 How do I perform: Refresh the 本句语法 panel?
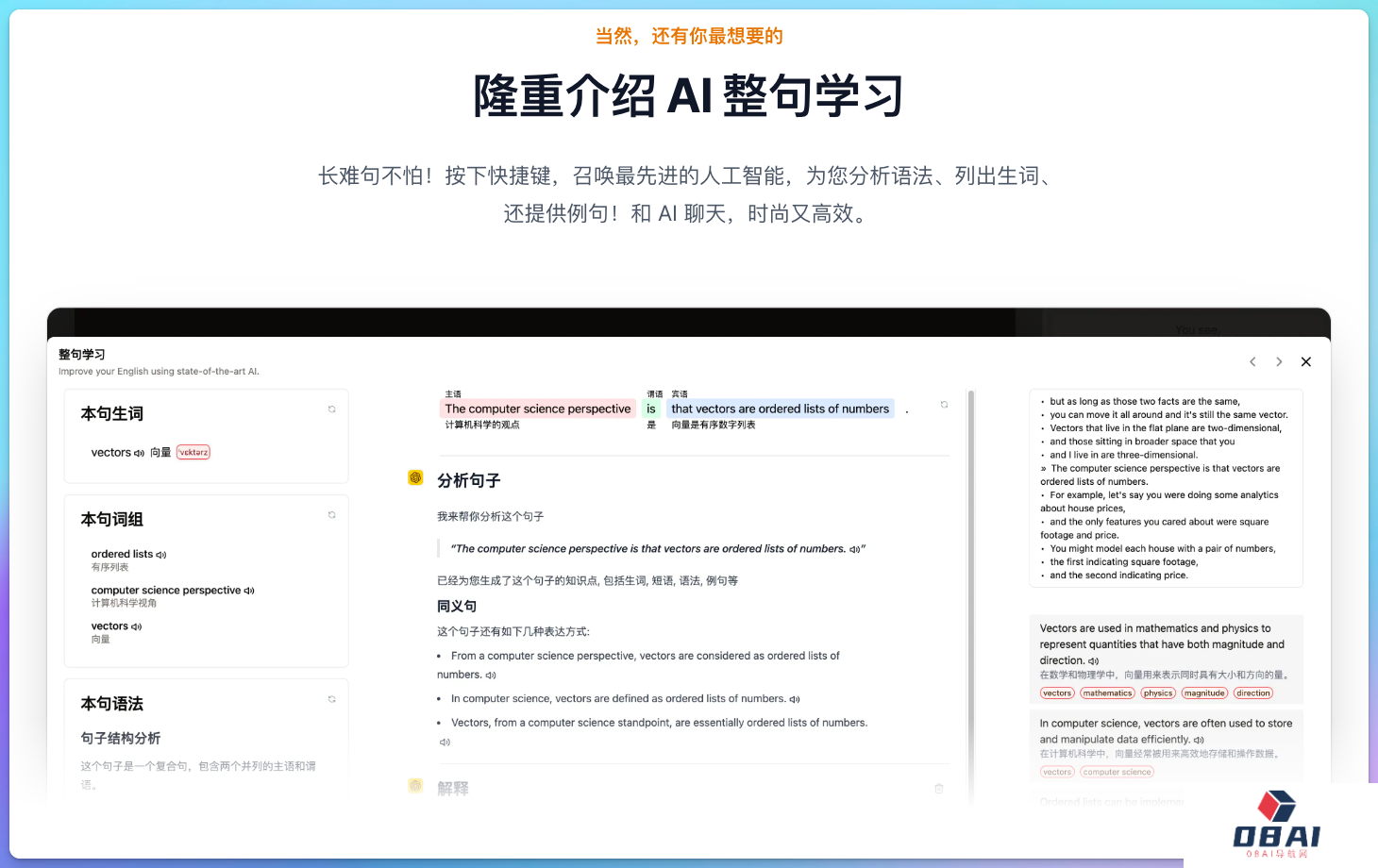(x=331, y=699)
